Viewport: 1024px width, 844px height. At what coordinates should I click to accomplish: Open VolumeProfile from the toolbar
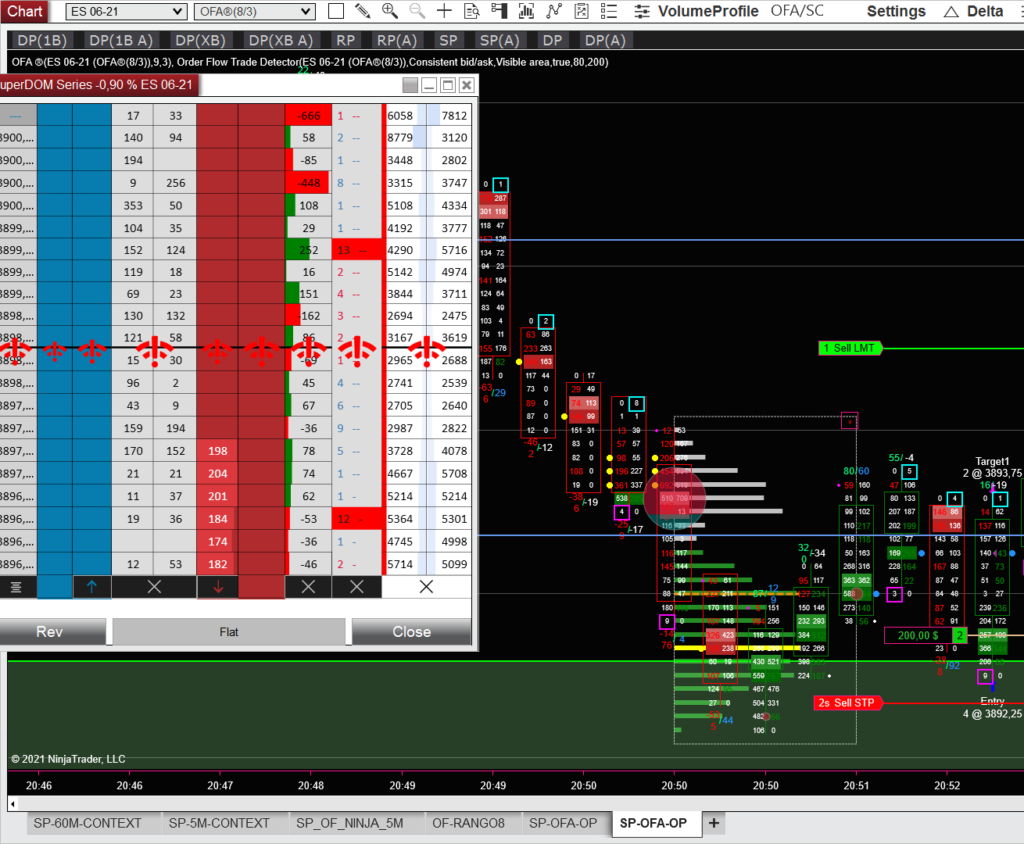pyautogui.click(x=708, y=12)
